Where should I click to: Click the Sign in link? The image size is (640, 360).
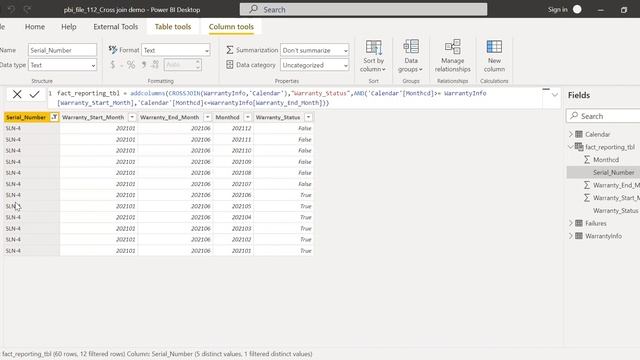[557, 9]
